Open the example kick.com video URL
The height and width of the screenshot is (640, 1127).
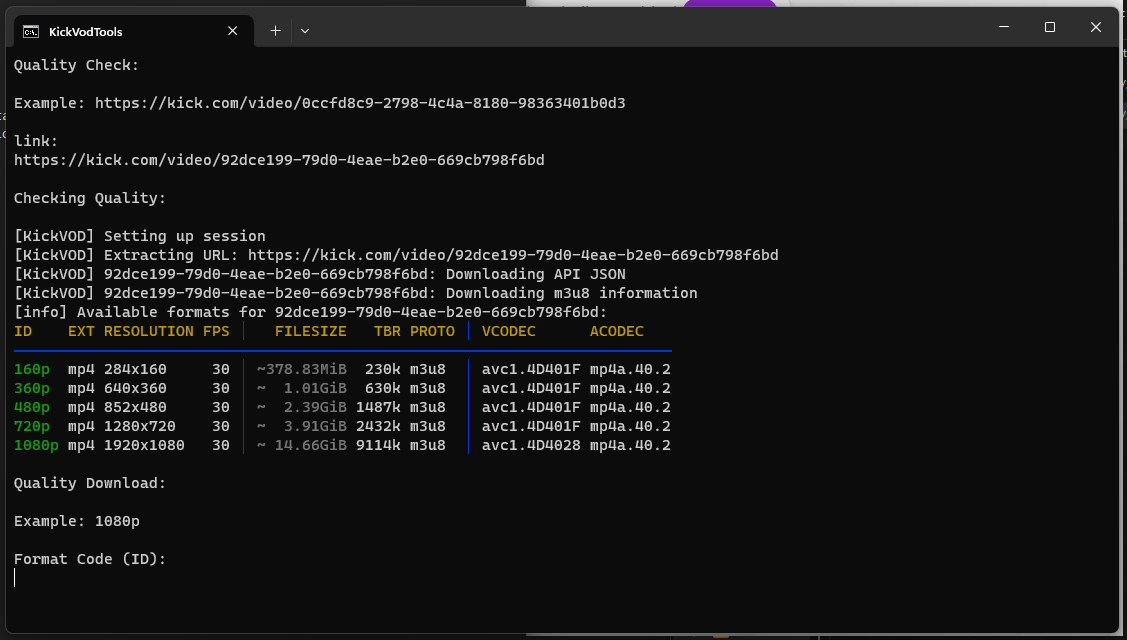(x=360, y=103)
